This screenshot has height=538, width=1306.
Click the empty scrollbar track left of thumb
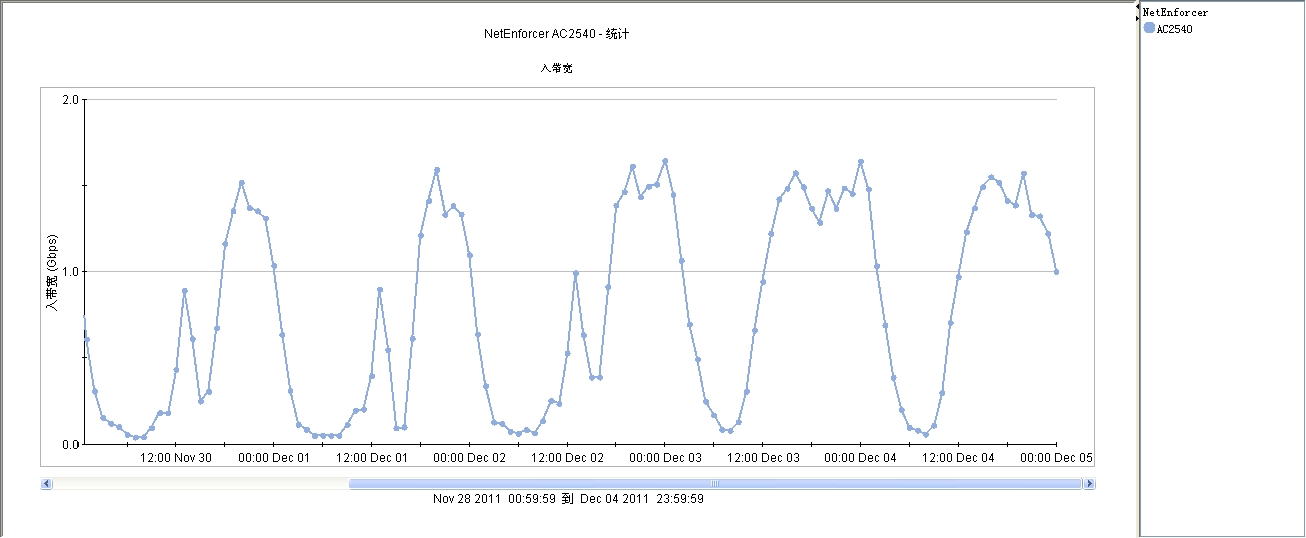pos(200,484)
